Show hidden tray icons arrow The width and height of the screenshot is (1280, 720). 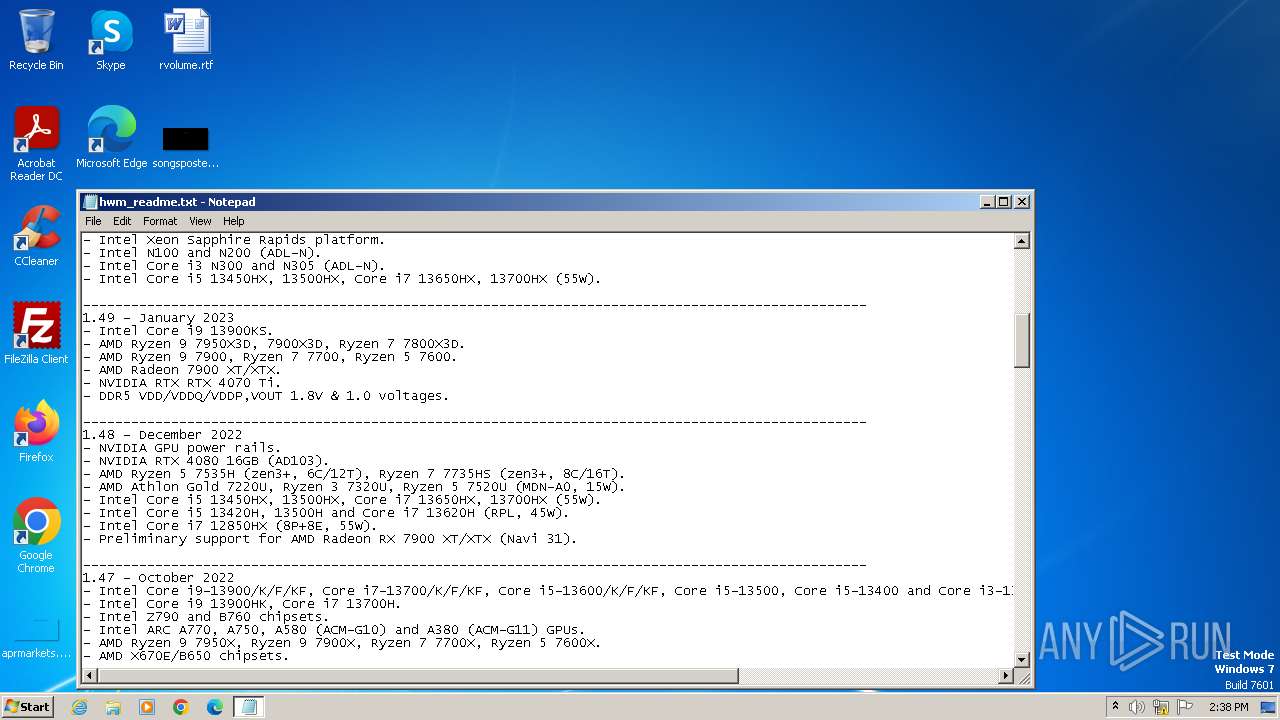[1115, 707]
